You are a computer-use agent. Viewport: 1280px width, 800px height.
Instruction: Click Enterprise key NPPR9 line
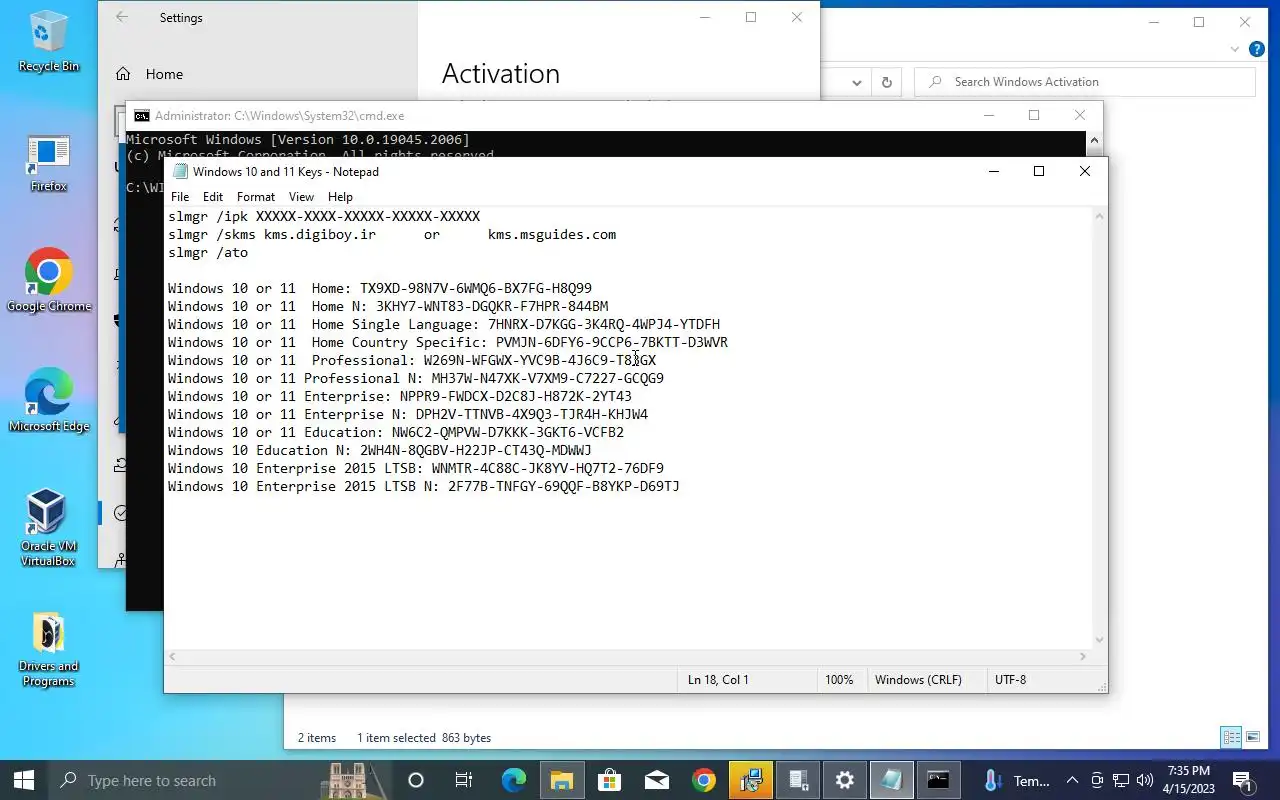[x=400, y=396]
